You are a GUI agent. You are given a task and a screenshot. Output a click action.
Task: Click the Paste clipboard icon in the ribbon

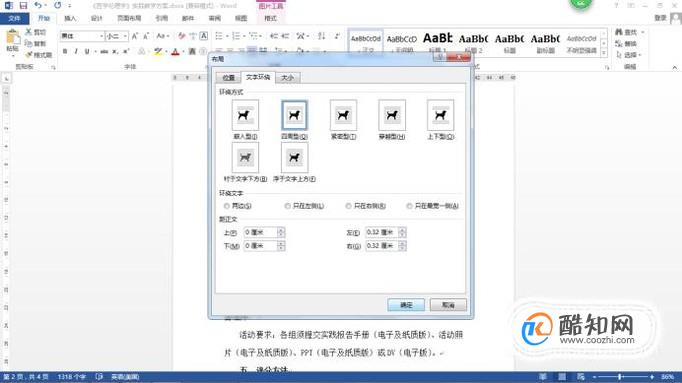(x=13, y=38)
